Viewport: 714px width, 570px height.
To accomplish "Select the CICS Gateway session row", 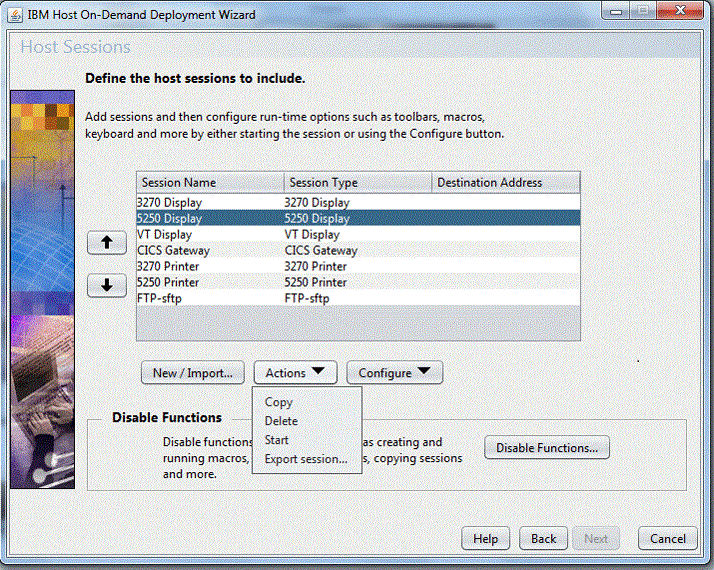I will (358, 250).
